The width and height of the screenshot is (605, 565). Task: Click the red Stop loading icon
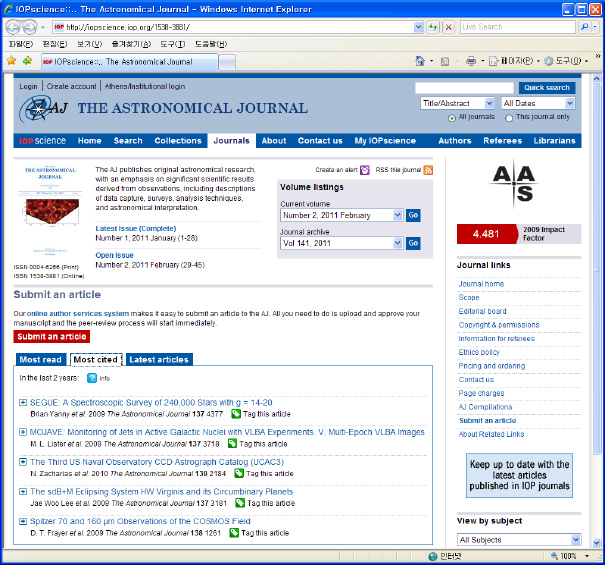coord(448,27)
